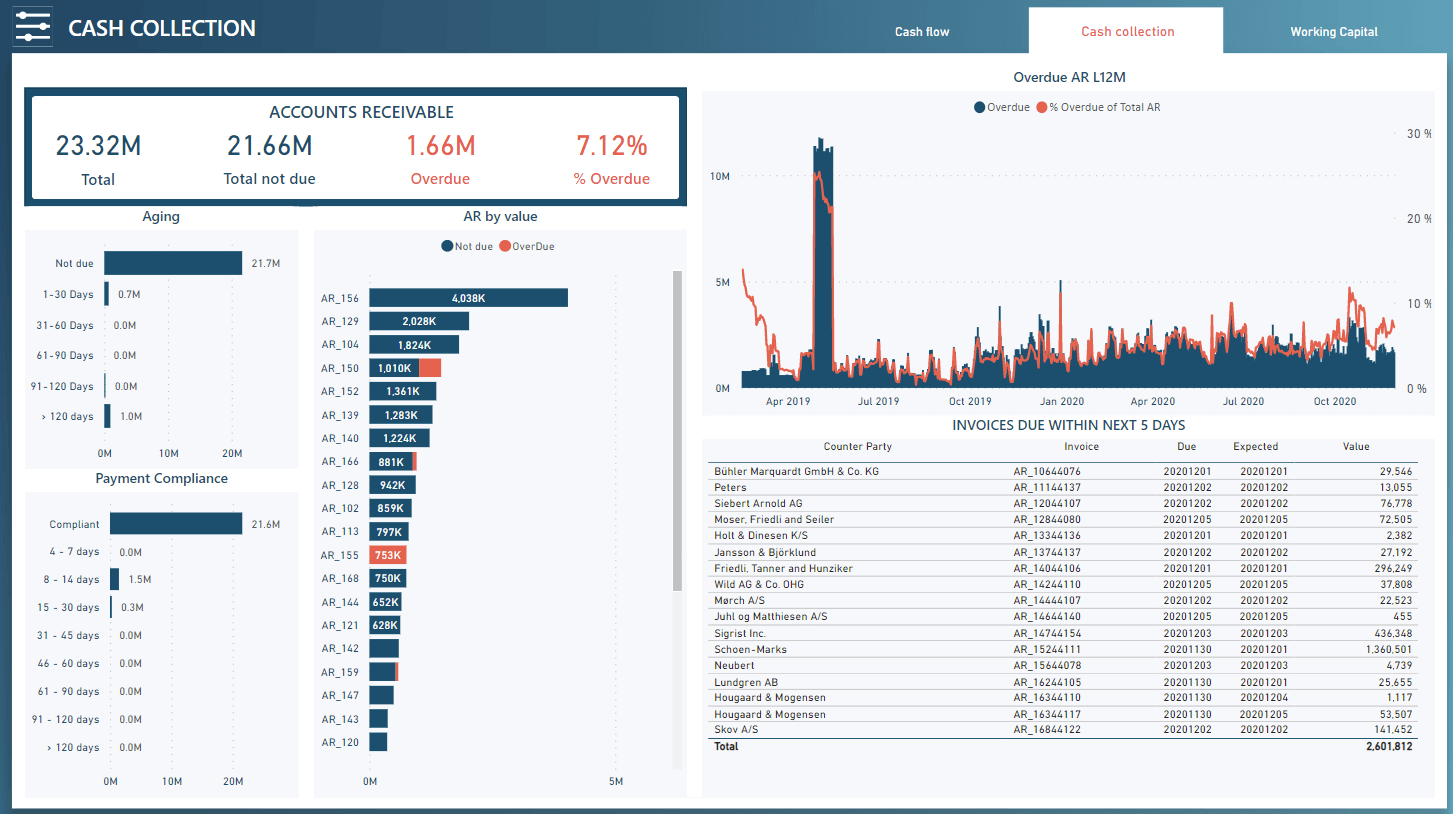Viewport: 1453px width, 814px height.
Task: Select the Cash collection tab
Action: [x=1127, y=32]
